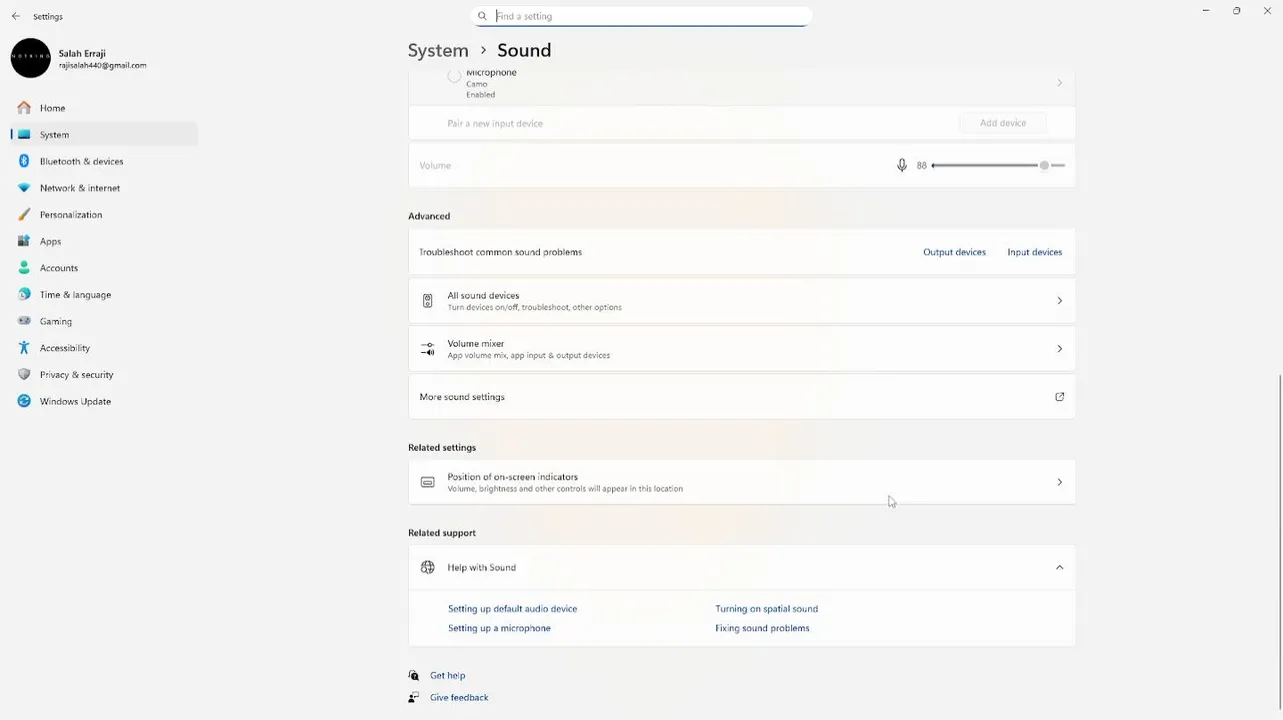Collapse the Help with Sound section
Screen dimensions: 1283x720
click(x=1059, y=567)
